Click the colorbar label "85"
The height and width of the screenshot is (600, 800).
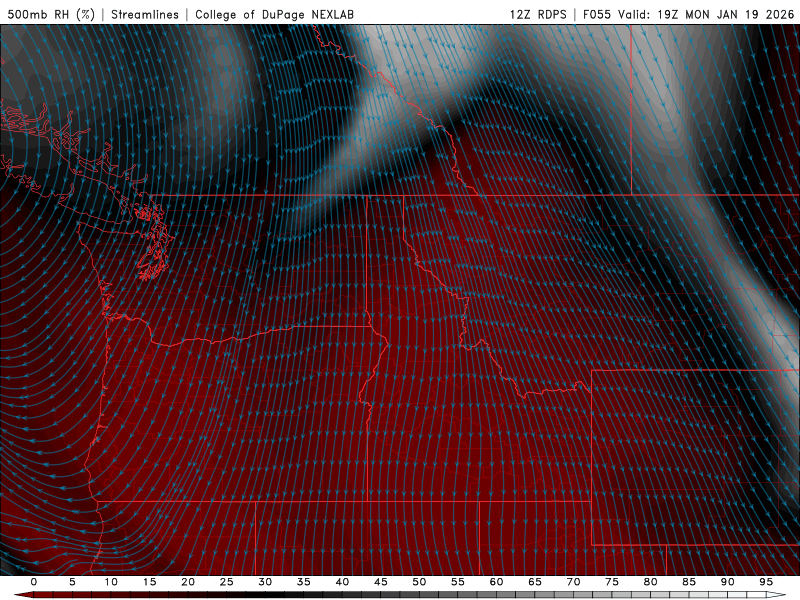(689, 582)
